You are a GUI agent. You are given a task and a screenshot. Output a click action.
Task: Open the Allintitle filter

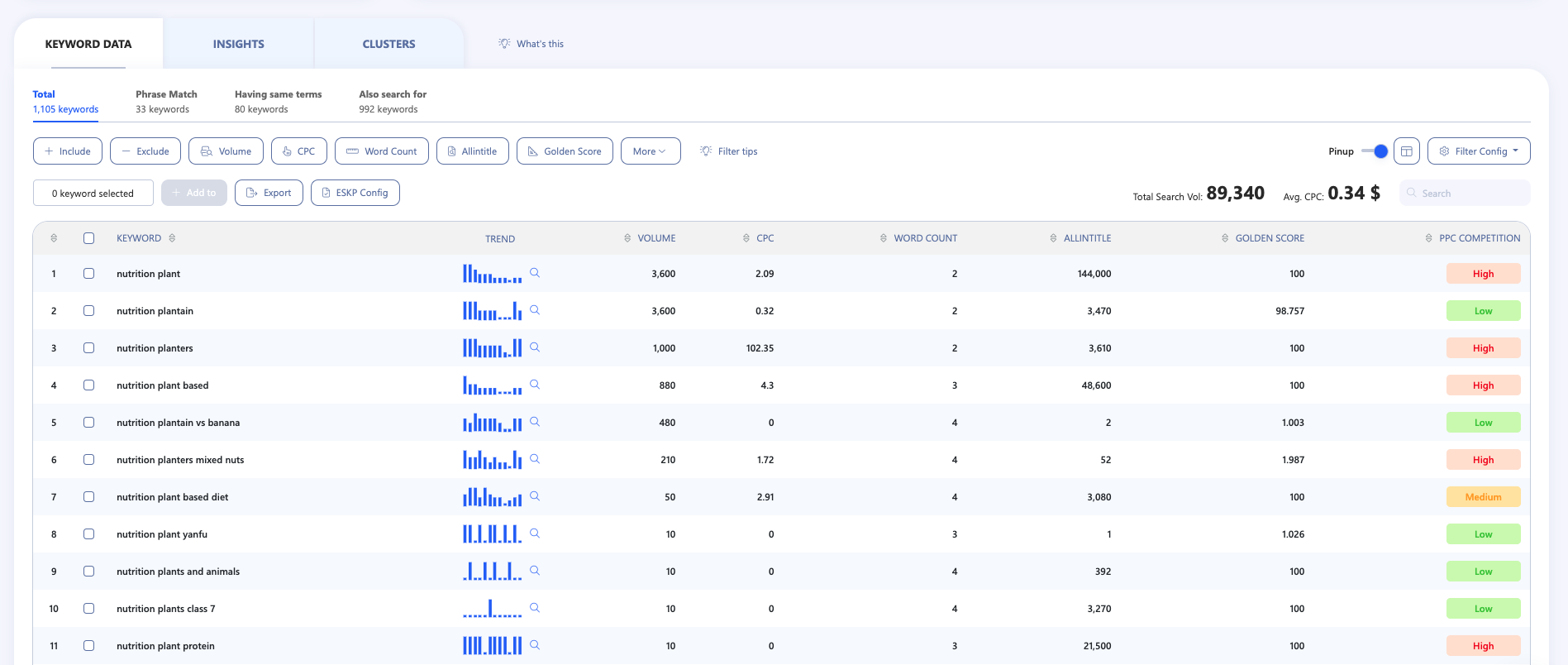(472, 151)
